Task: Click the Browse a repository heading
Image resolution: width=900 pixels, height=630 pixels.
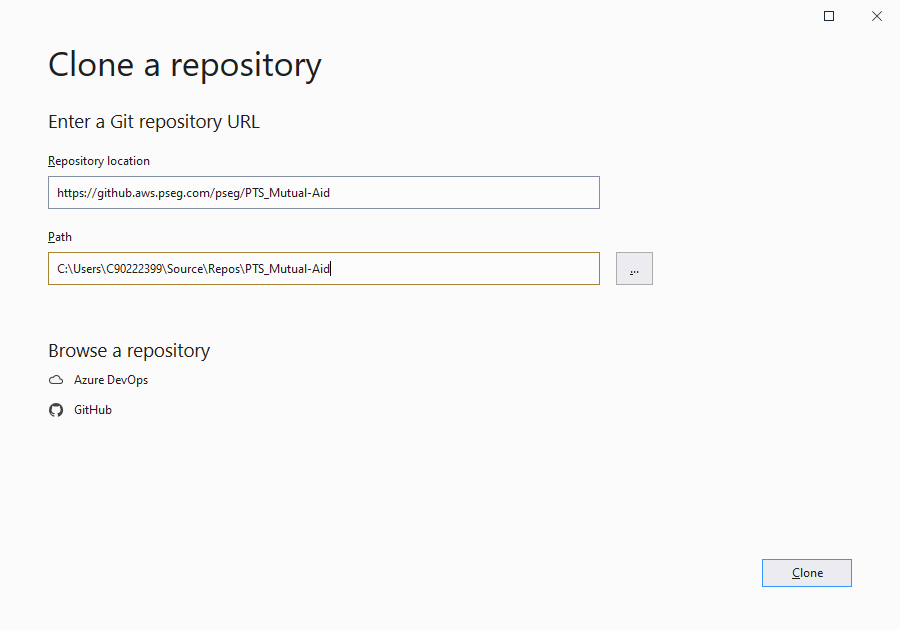Action: click(x=129, y=351)
